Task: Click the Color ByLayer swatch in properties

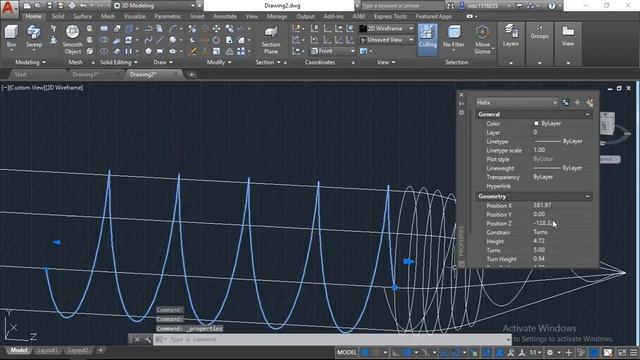Action: [x=536, y=123]
